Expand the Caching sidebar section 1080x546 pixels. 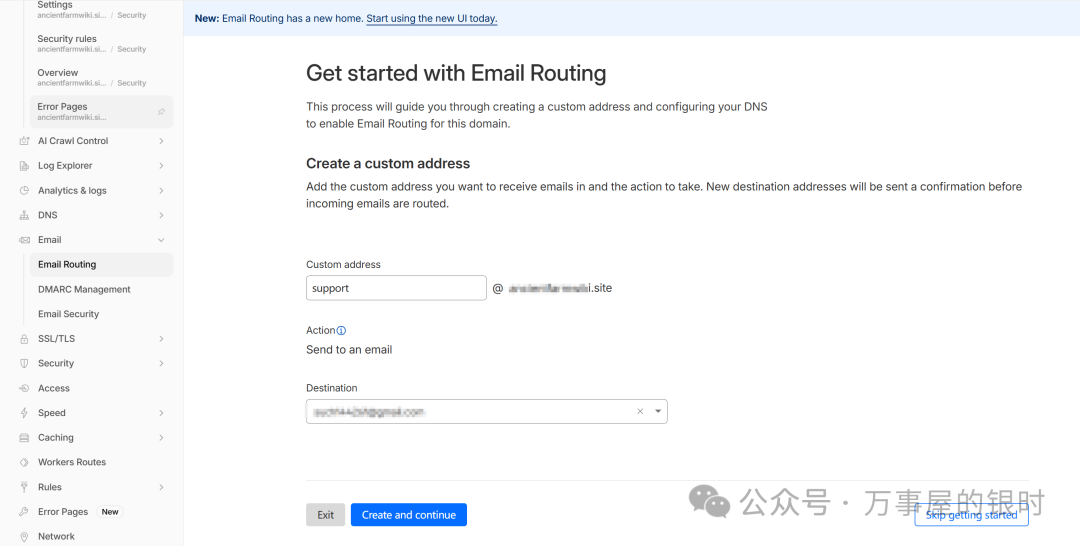coord(161,438)
